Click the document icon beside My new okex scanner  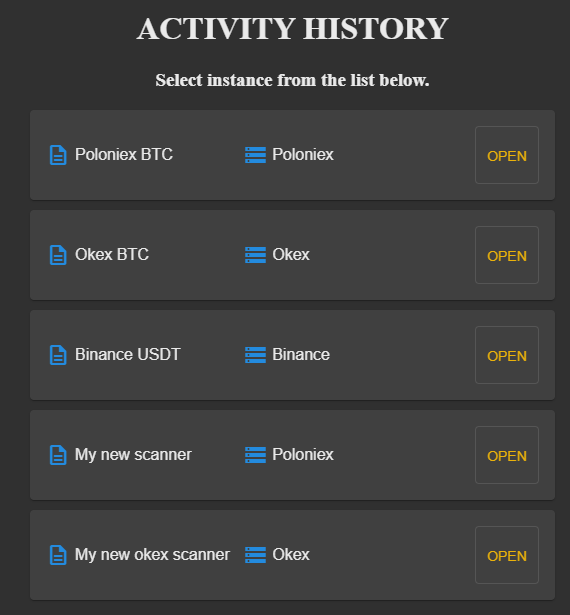58,555
